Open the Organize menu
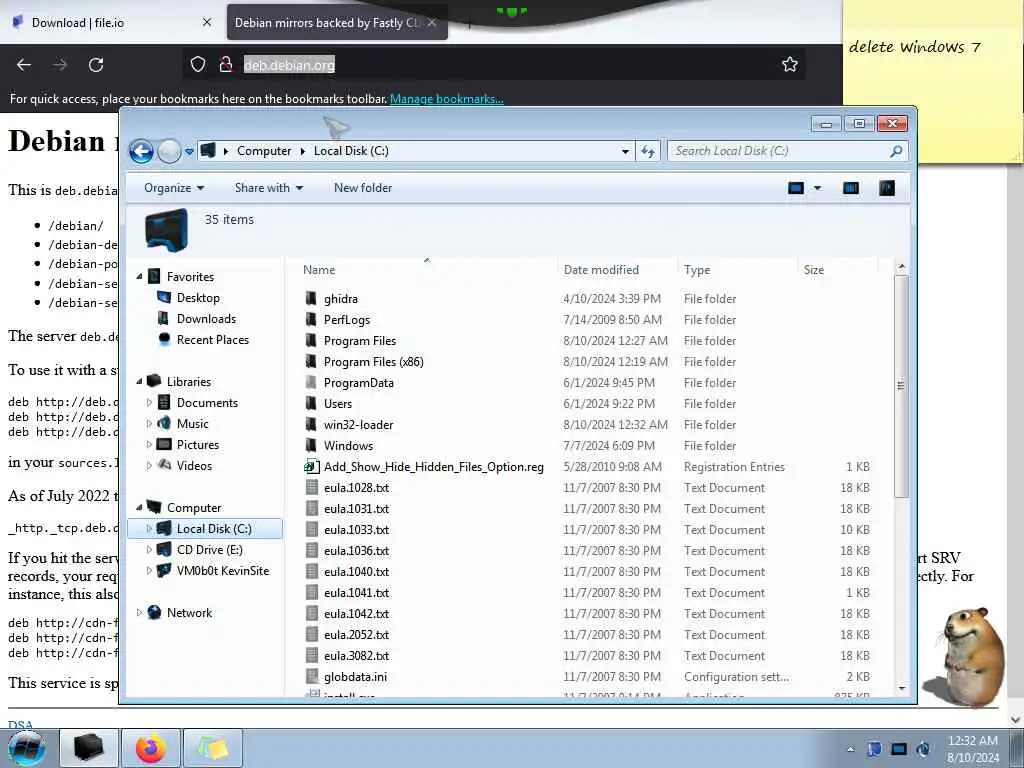The height and width of the screenshot is (768, 1024). point(174,188)
